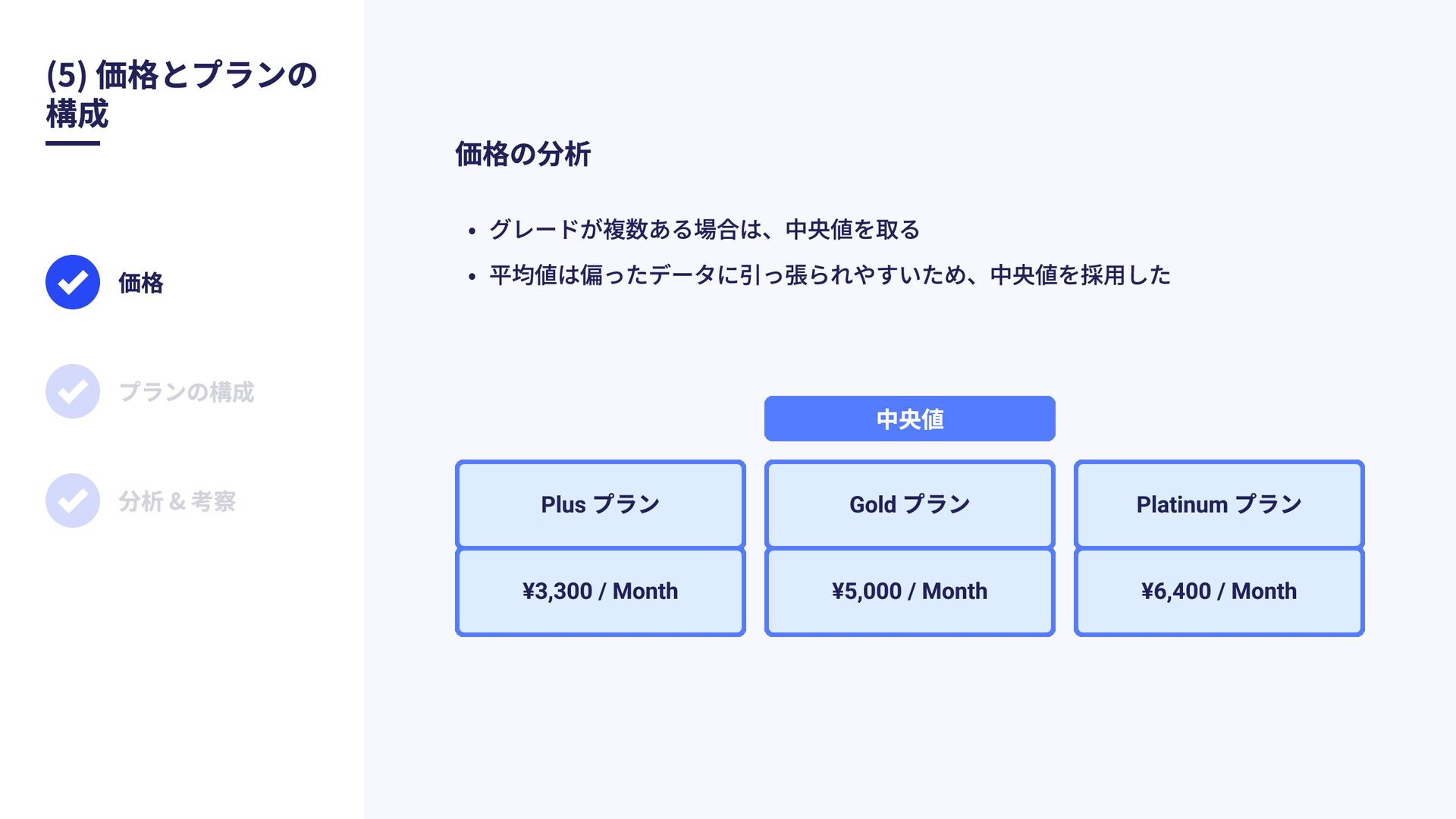This screenshot has height=819, width=1456.
Task: Select the Plus プラン box
Action: click(601, 504)
